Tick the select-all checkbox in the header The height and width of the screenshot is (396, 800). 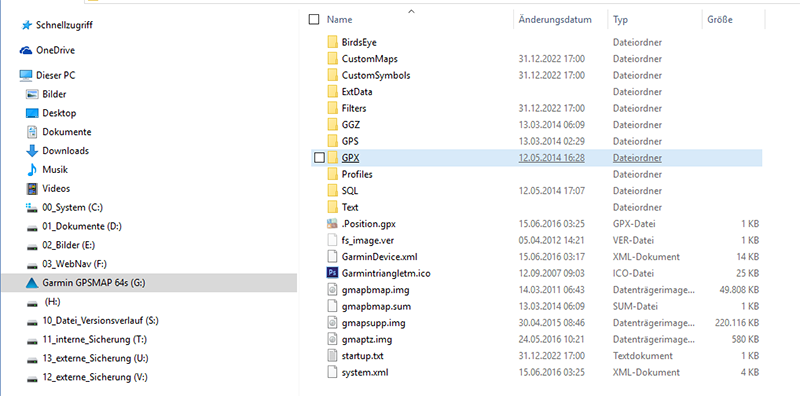[x=314, y=20]
